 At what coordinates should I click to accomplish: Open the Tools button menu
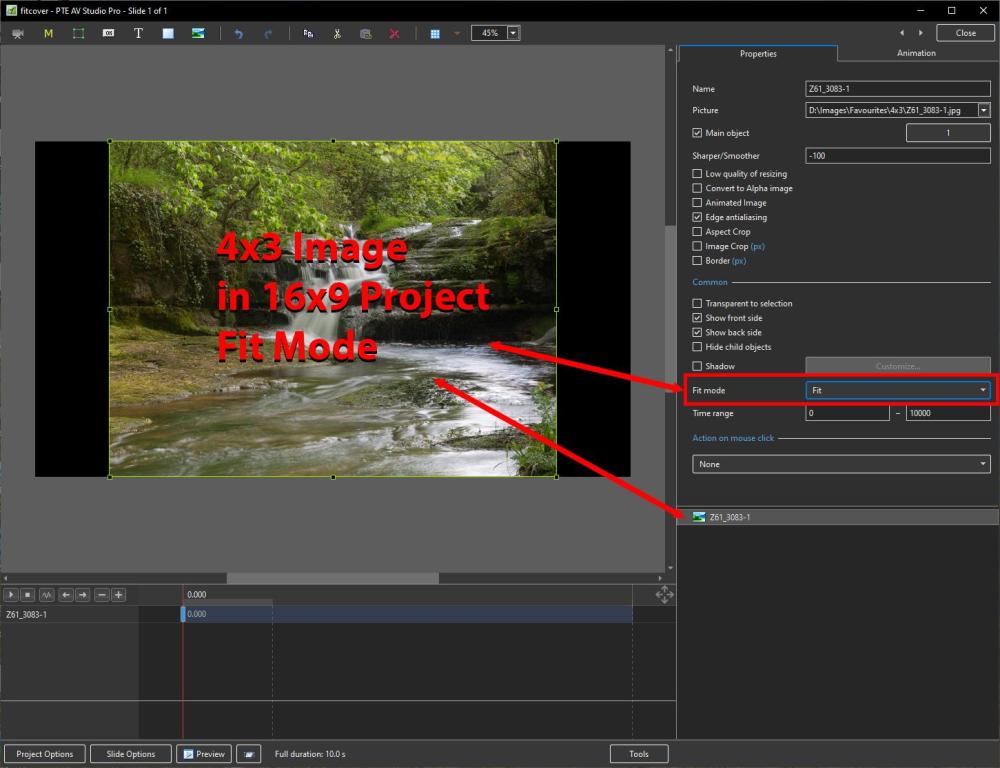639,754
